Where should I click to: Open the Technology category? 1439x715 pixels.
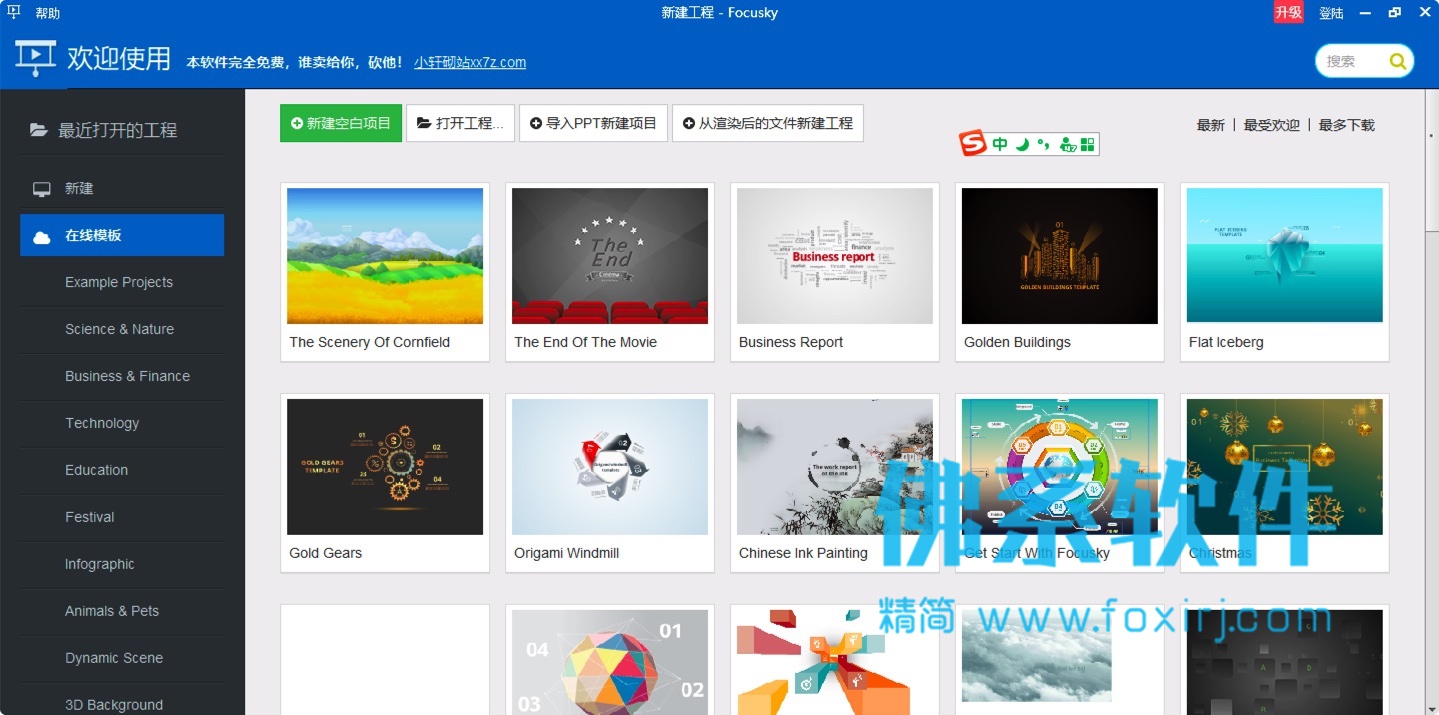102,423
